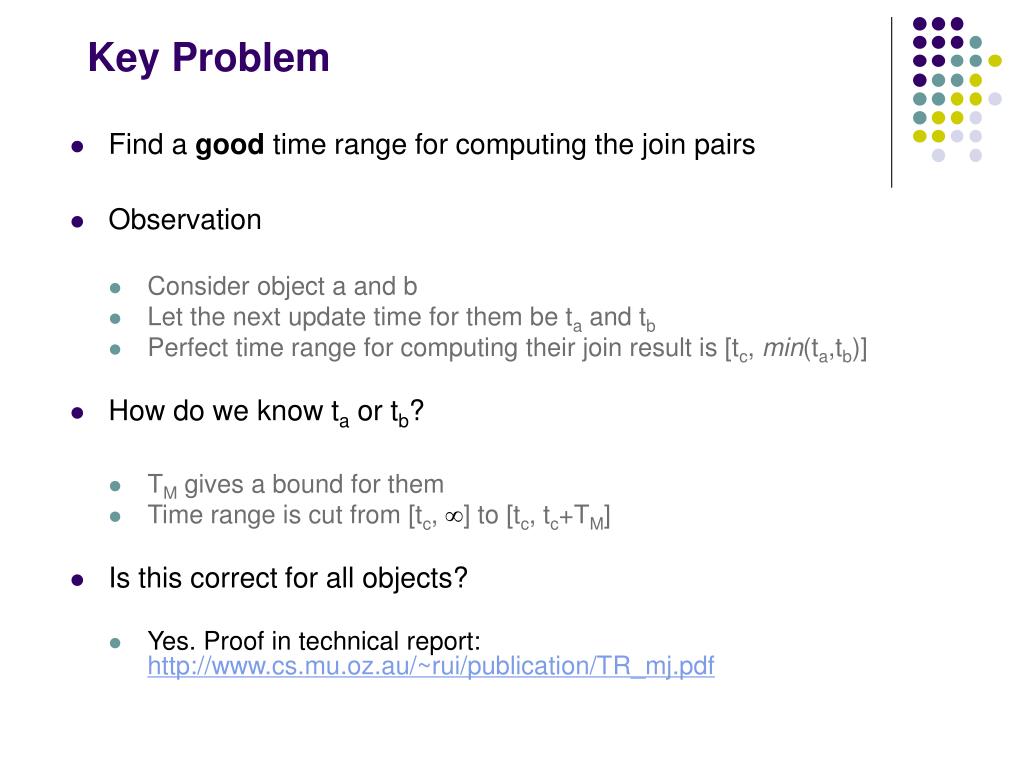Viewport: 1024px width, 768px height.
Task: Click the teal bullet beside "Consider object a and b"
Action: coord(116,288)
